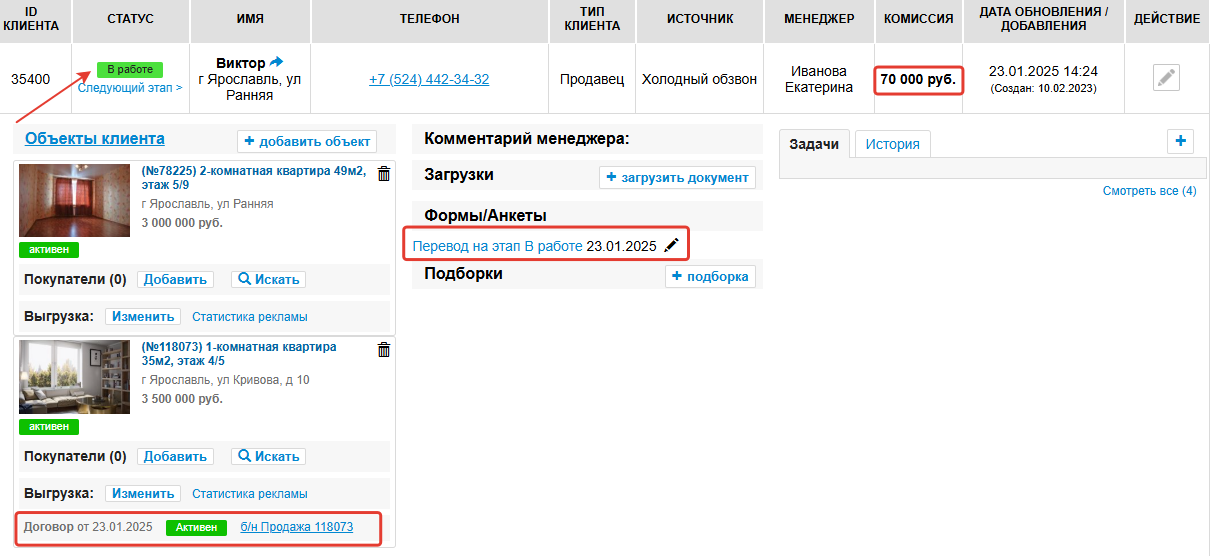This screenshot has width=1216, height=556.
Task: Open Смотреть все (4) tasks link
Action: point(1149,191)
